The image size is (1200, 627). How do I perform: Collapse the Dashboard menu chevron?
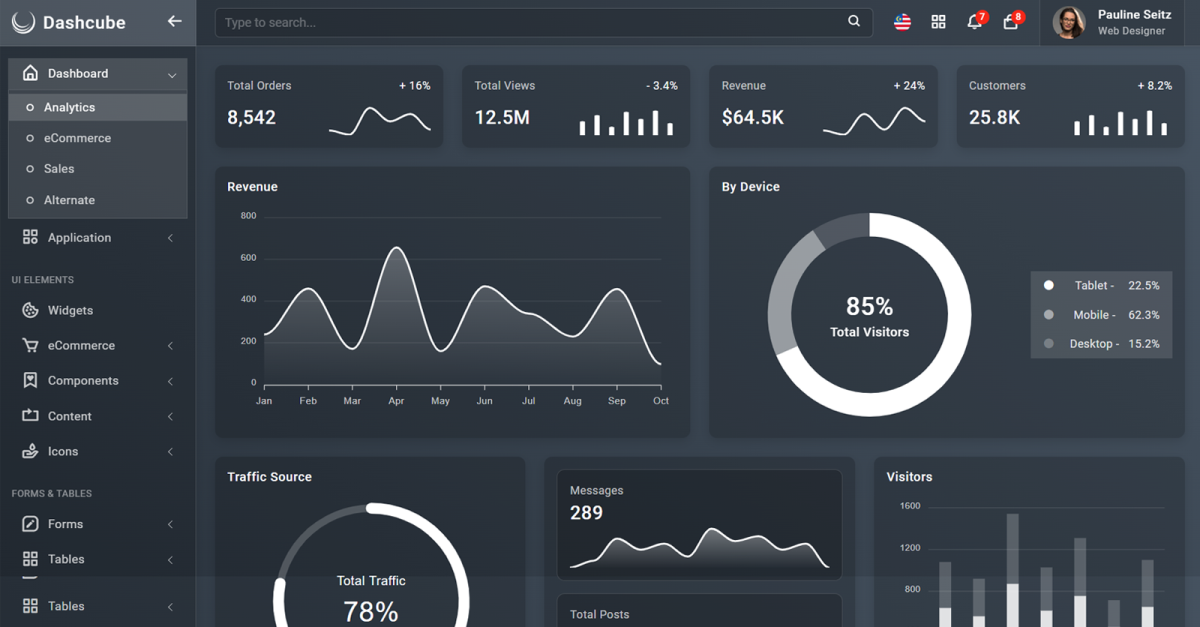click(171, 74)
